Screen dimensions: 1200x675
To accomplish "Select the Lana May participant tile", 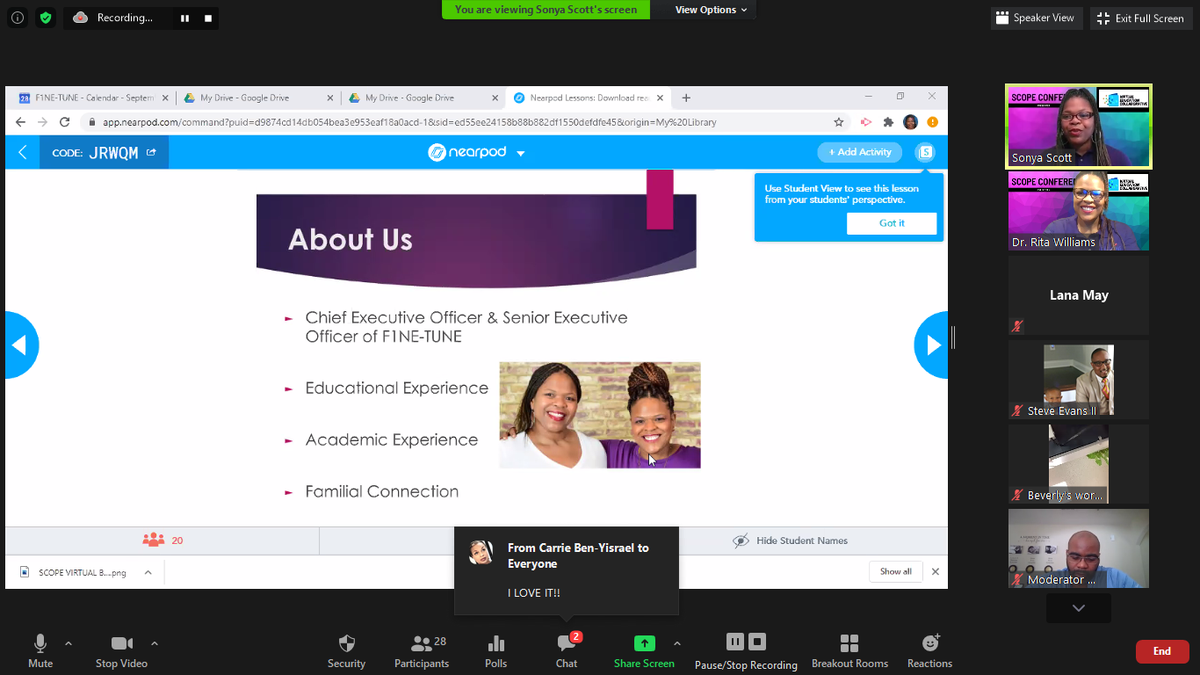I will click(1079, 295).
